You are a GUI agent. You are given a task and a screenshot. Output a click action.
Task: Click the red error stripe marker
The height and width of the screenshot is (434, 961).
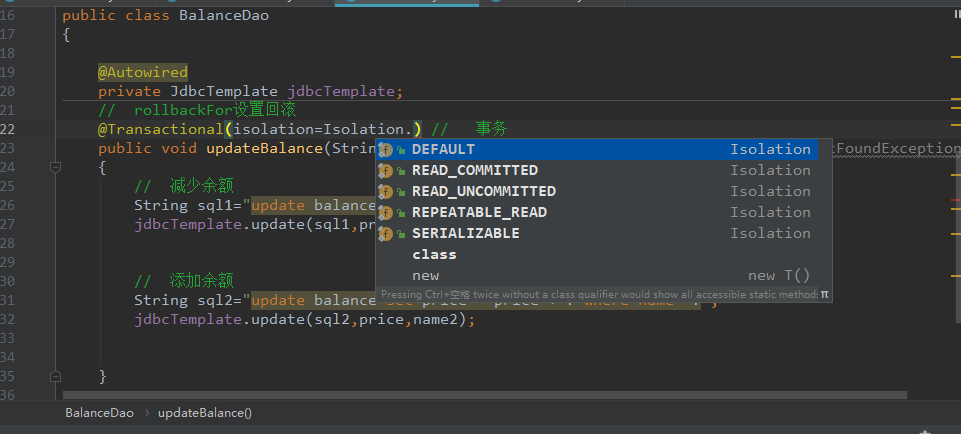(955, 200)
